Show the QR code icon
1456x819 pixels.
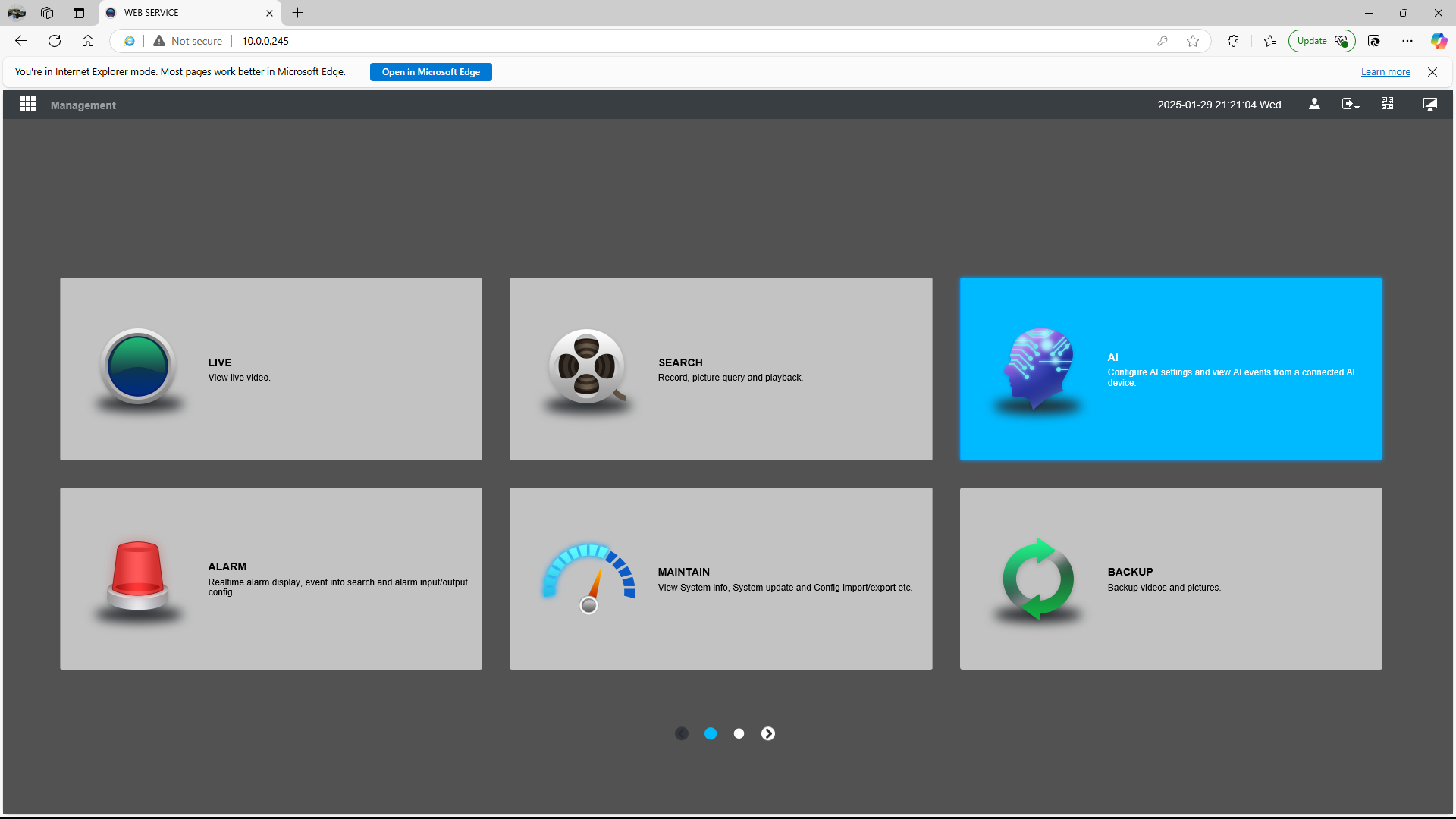[1387, 104]
